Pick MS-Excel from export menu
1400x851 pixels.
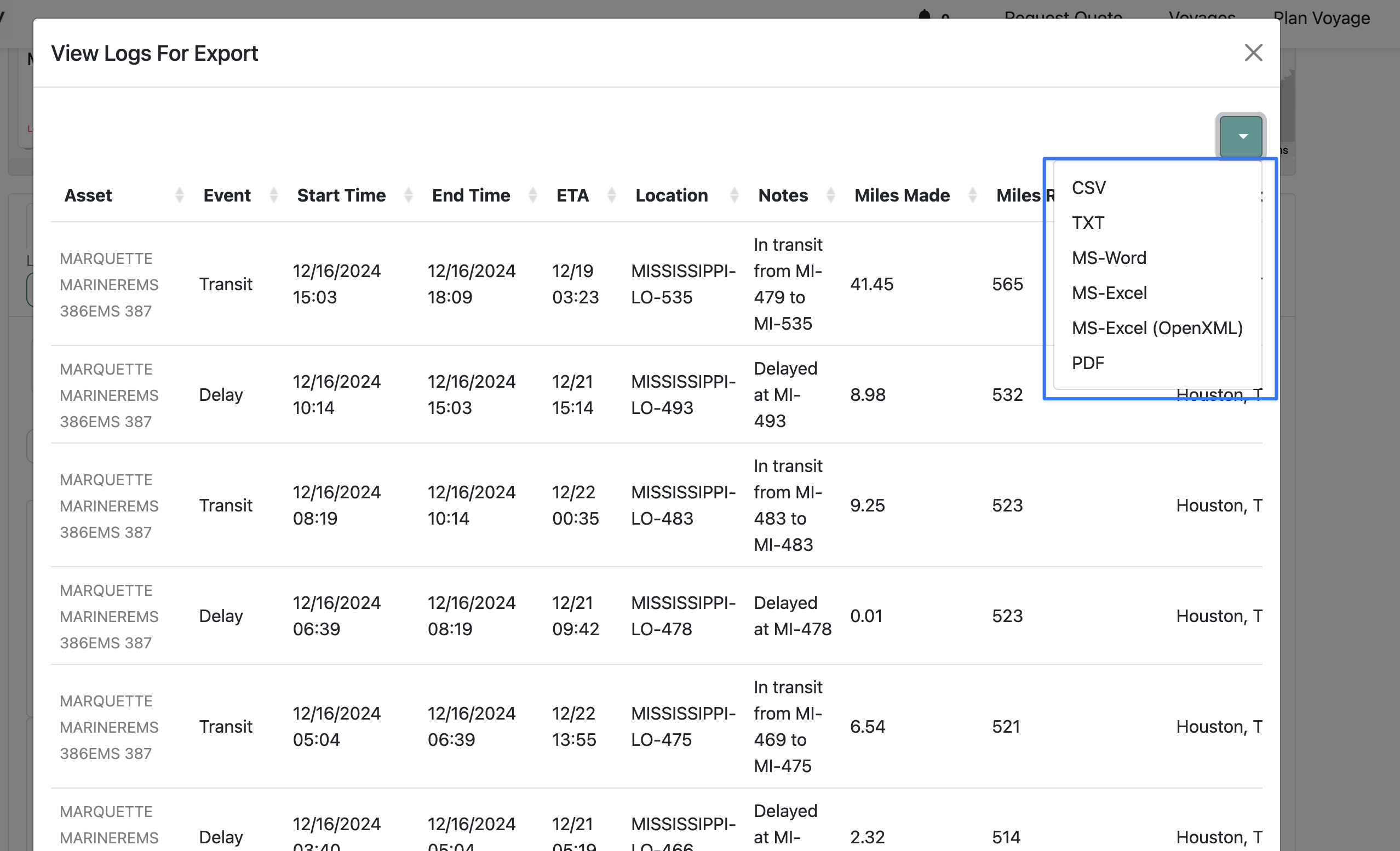1109,293
